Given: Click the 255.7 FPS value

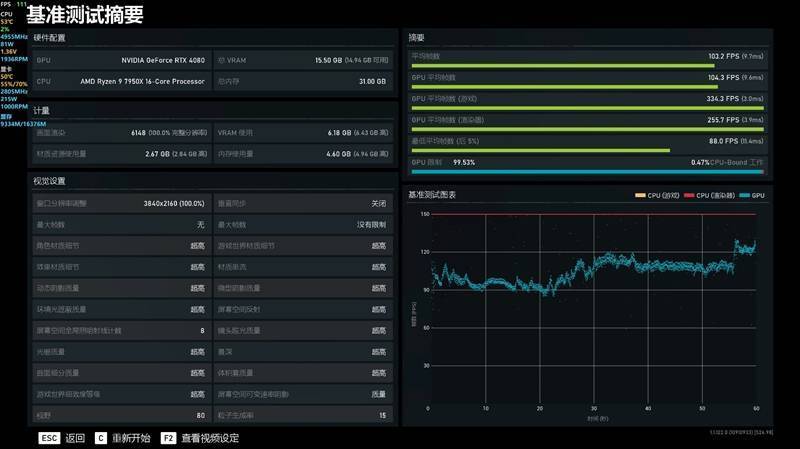Looking at the screenshot, I should pyautogui.click(x=723, y=120).
